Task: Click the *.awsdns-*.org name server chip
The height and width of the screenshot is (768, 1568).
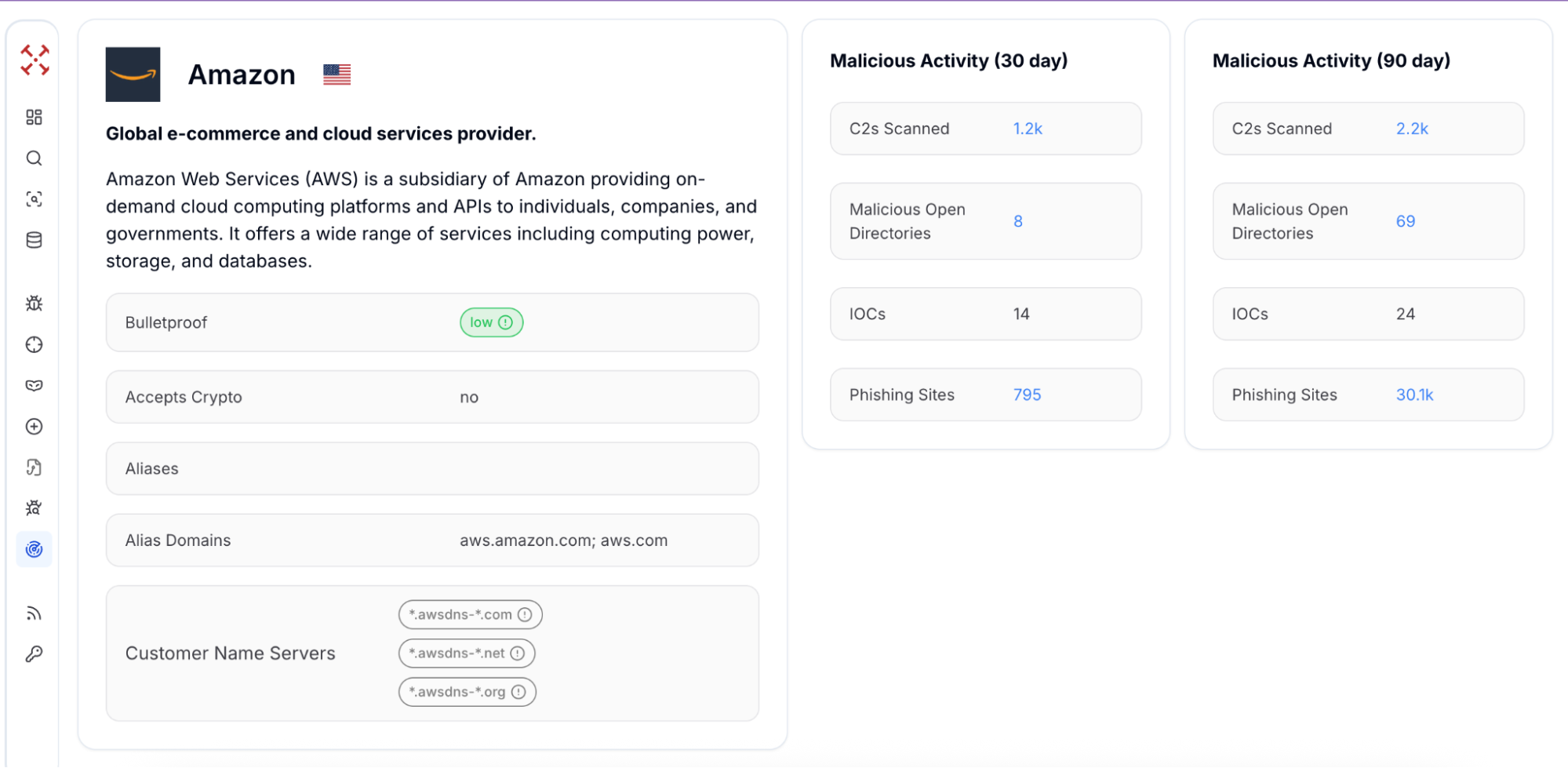Action: (467, 692)
